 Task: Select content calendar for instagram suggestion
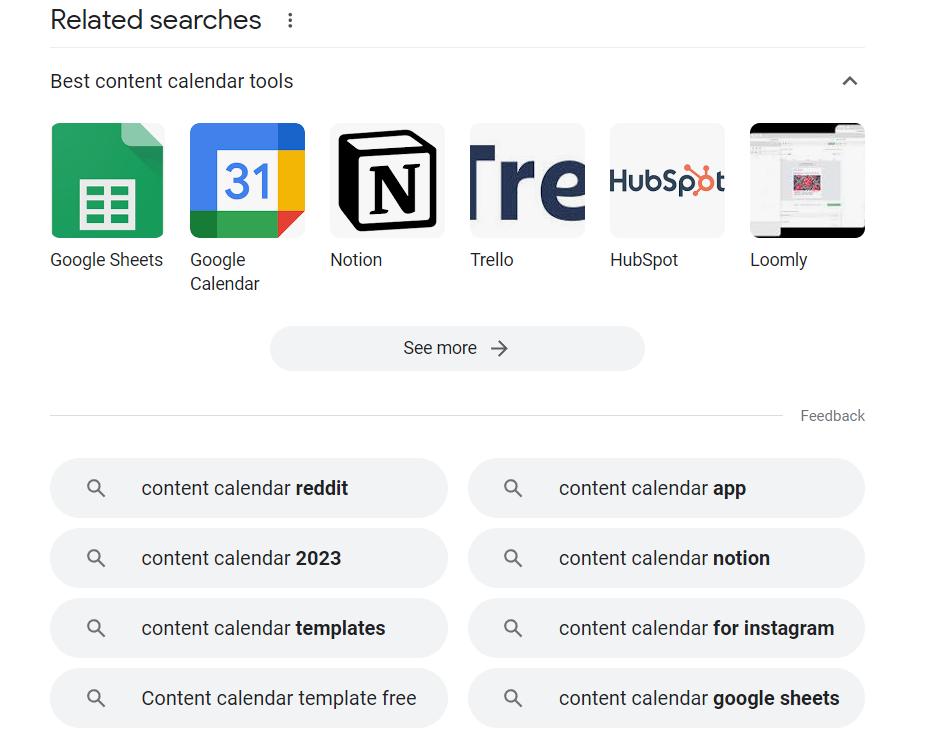point(666,628)
